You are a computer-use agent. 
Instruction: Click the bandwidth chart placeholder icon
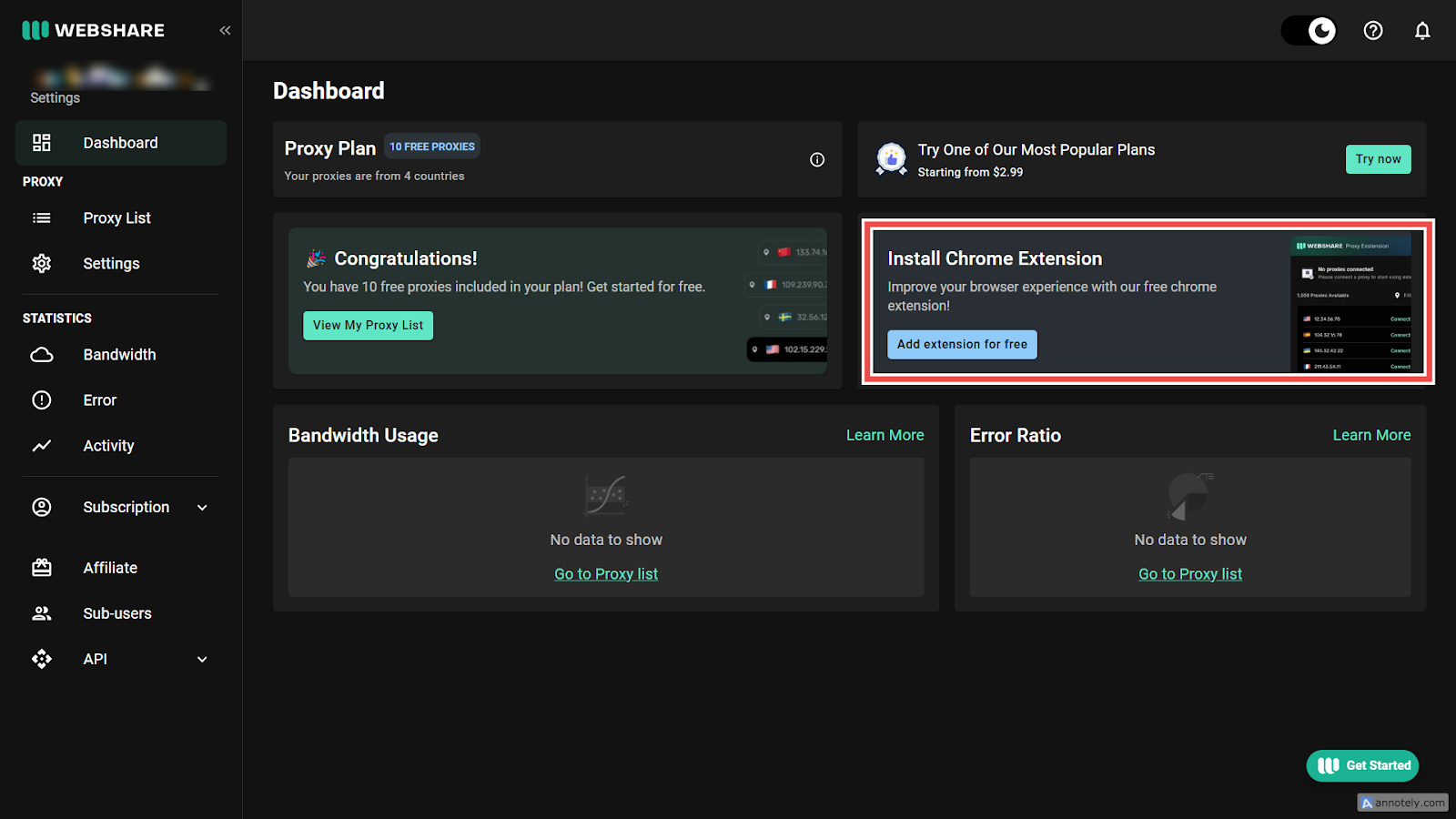point(606,495)
